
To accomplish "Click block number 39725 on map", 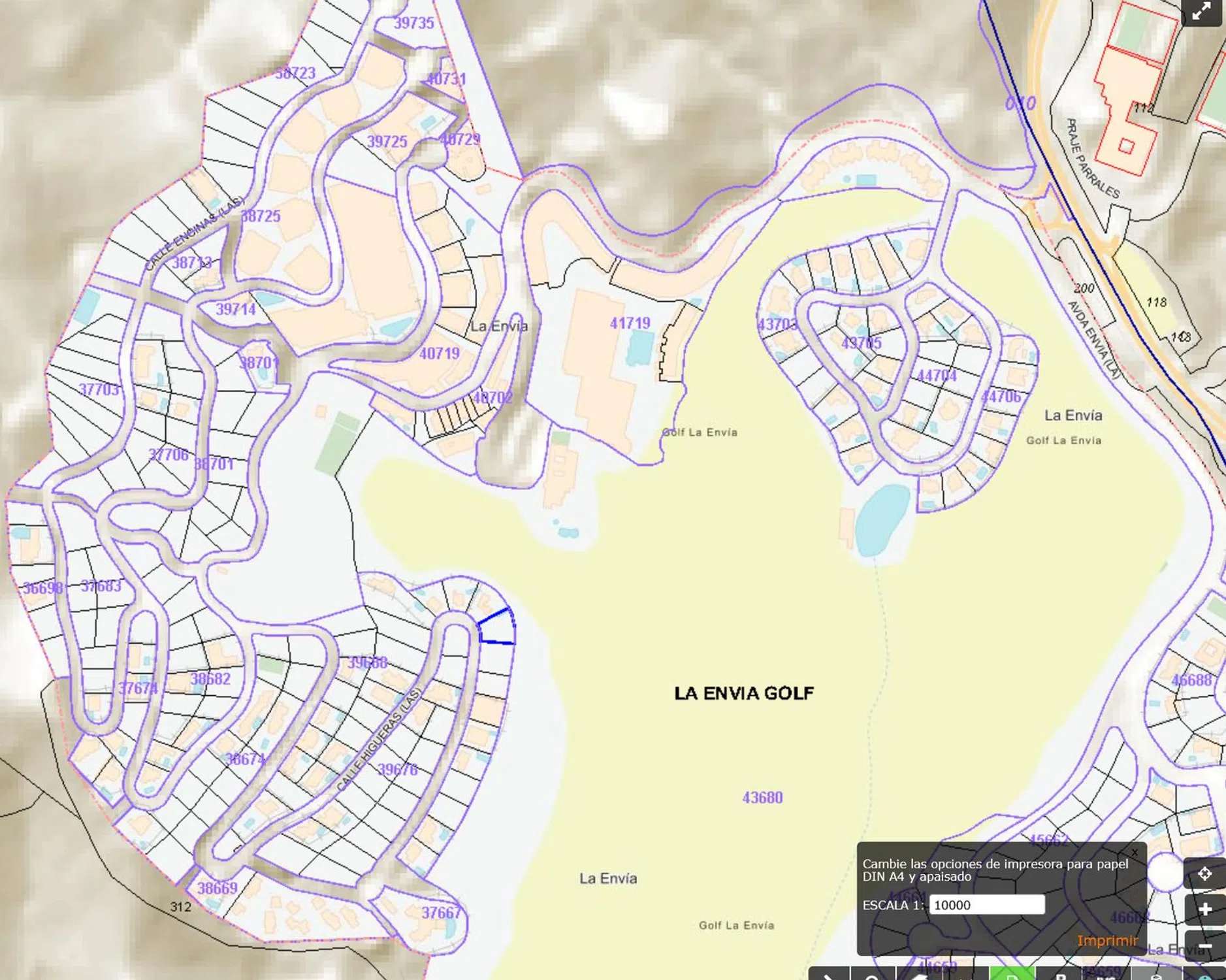I will click(387, 142).
